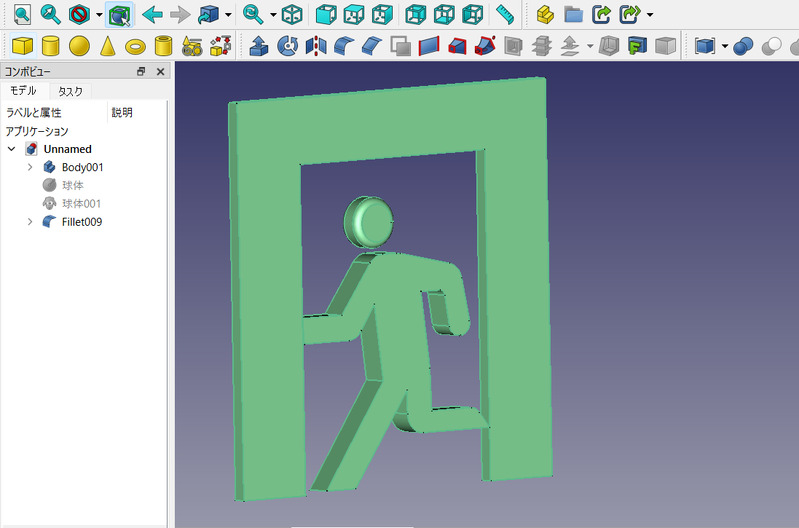Viewport: 799px width, 528px height.
Task: Click the Fit All view icon
Action: 22,14
